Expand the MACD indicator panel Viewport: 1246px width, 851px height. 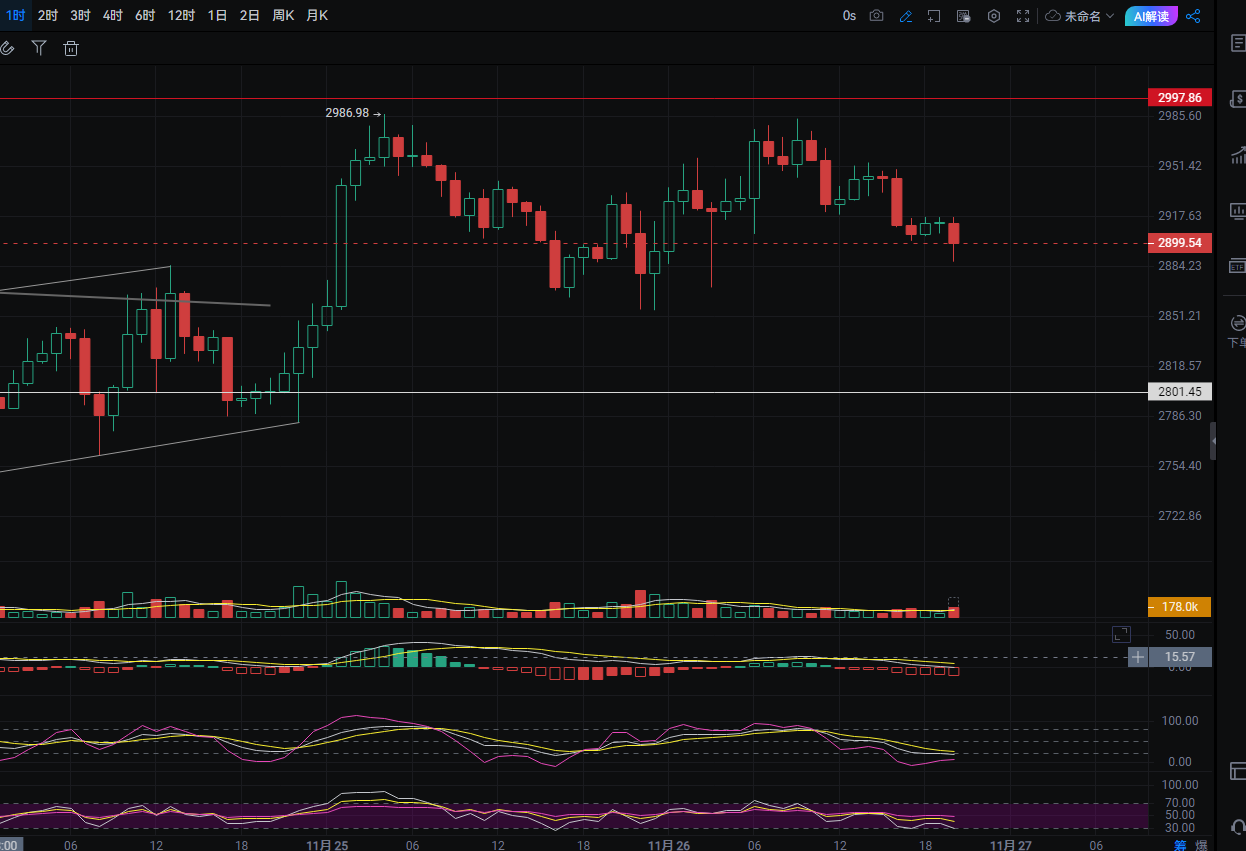1121,634
